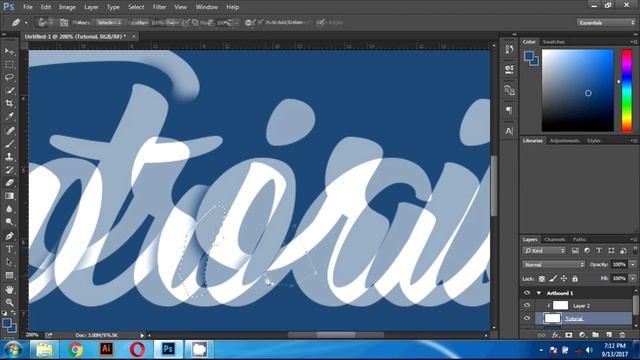Open the Character panel icon

[509, 131]
